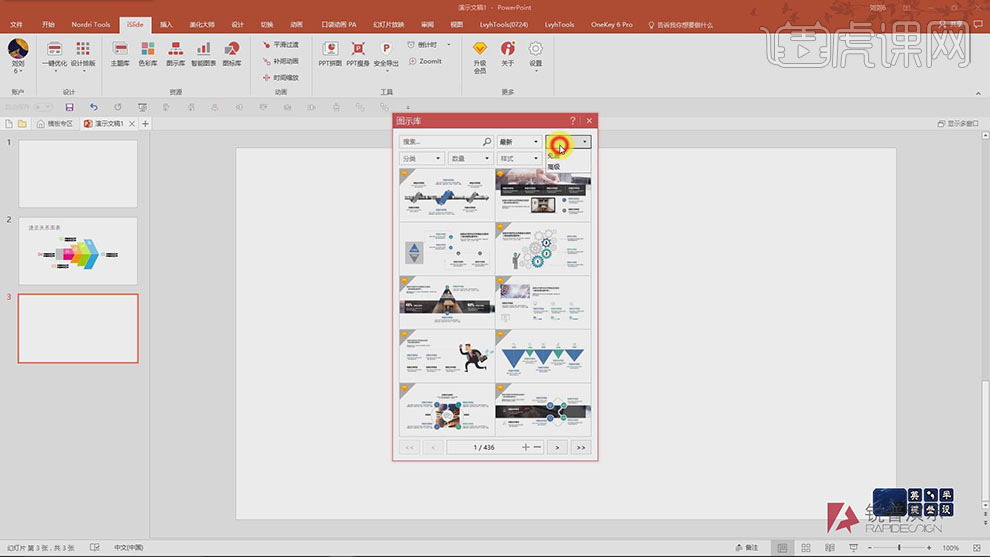990x557 pixels.
Task: Go to next page with > button
Action: (557, 447)
